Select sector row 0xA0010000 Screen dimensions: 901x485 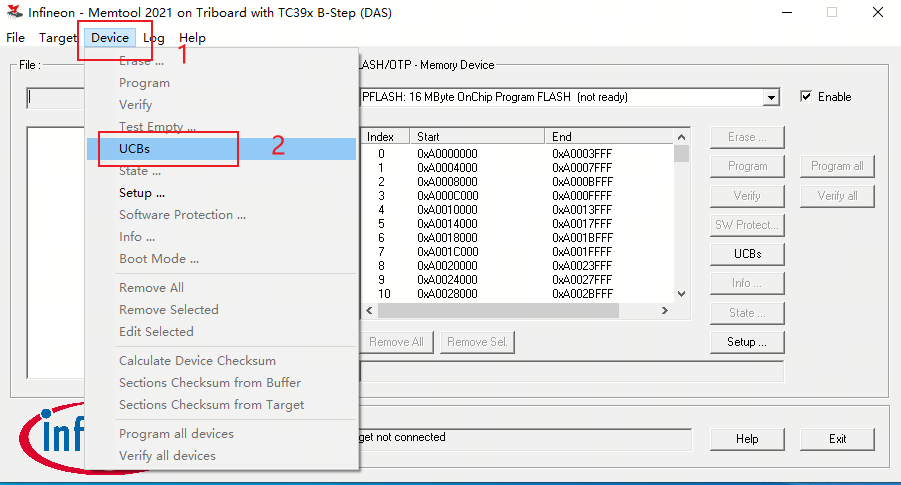(517, 210)
